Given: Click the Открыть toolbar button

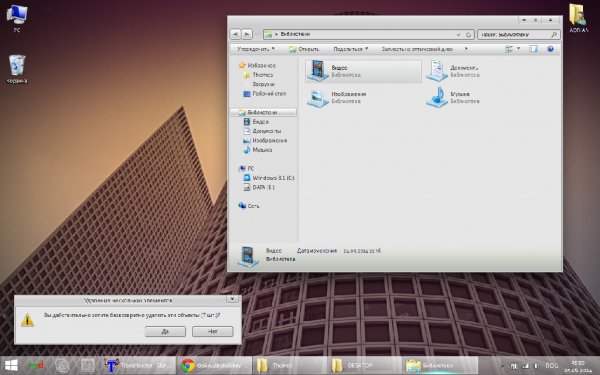Looking at the screenshot, I should 304,49.
